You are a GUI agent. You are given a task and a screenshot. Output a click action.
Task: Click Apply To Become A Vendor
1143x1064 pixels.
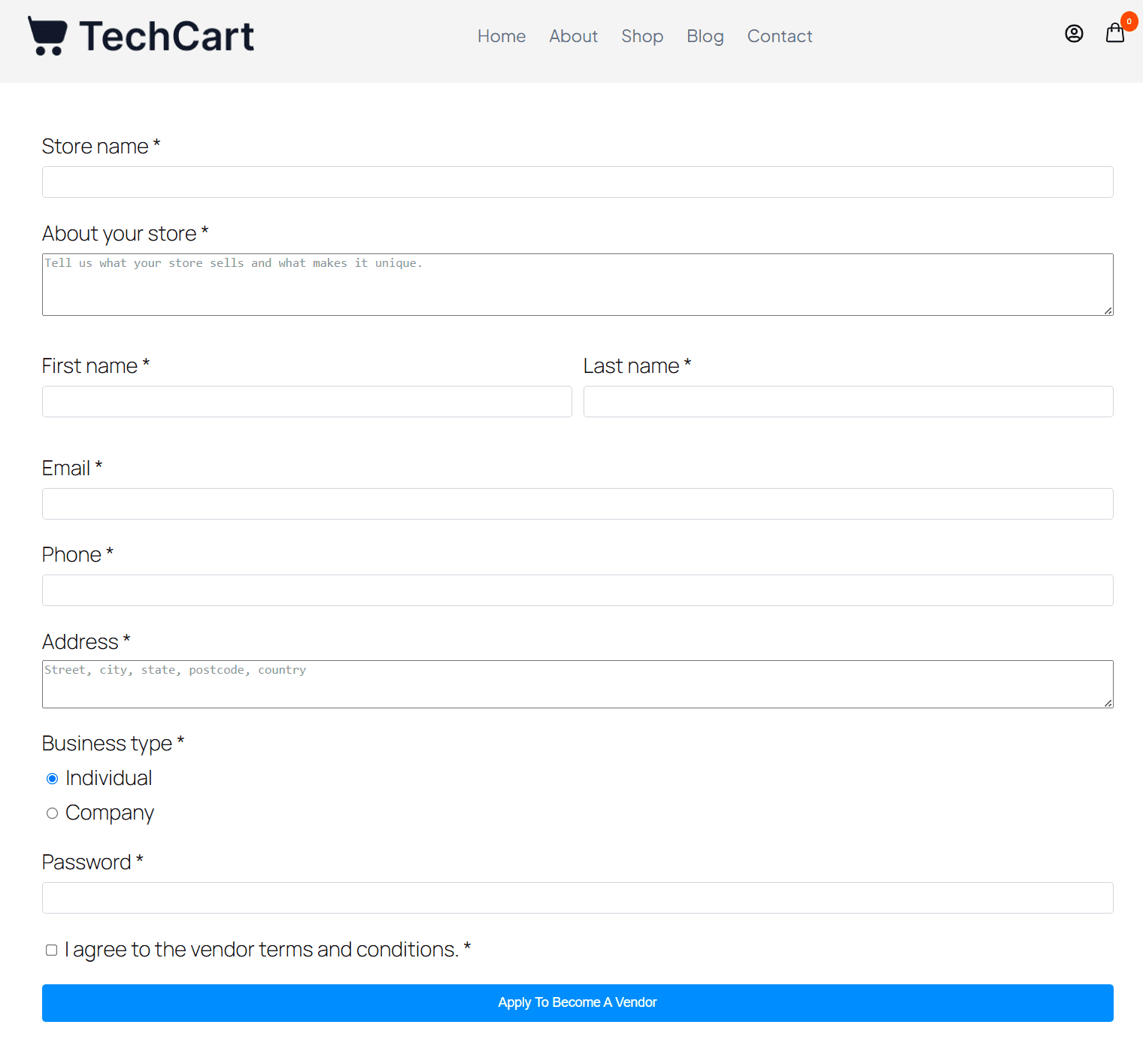point(578,1002)
